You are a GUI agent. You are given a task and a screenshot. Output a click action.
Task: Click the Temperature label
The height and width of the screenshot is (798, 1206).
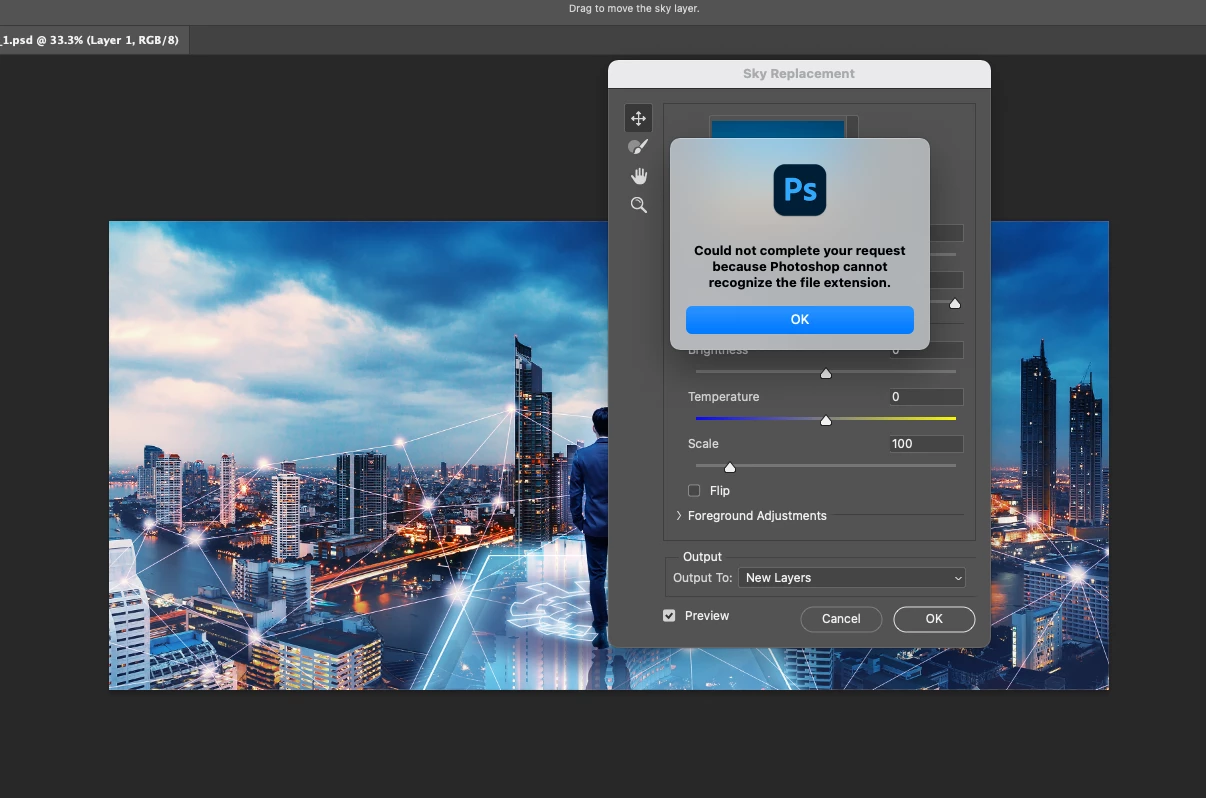[x=724, y=397]
